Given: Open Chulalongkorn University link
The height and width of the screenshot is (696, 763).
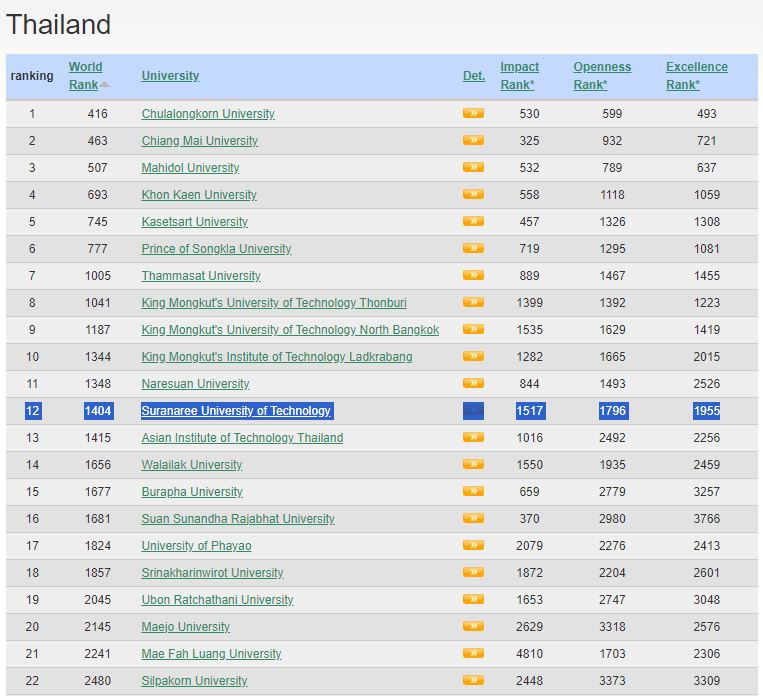Looking at the screenshot, I should pos(208,114).
